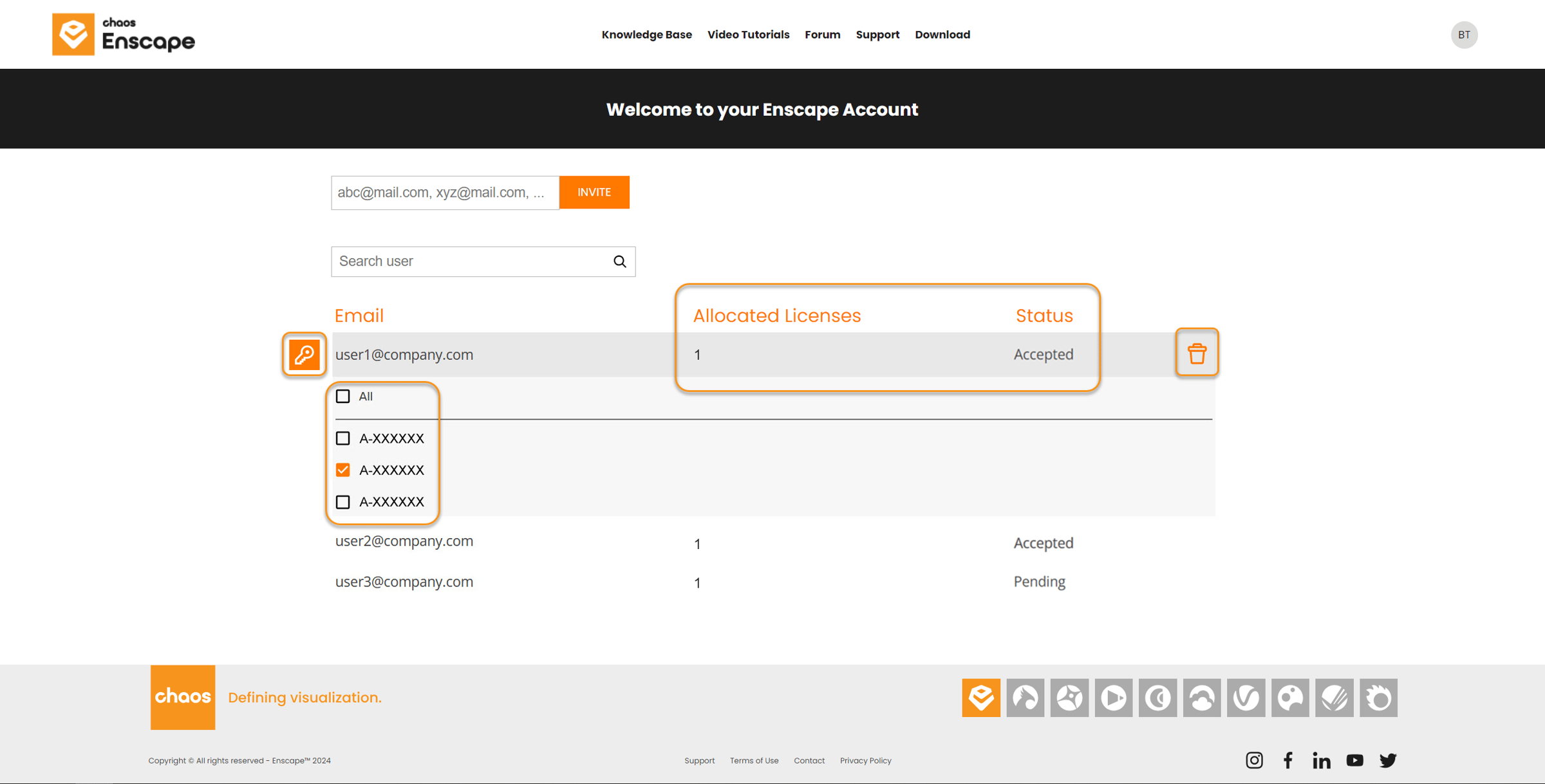The image size is (1545, 784).
Task: Check the All licenses checkbox
Action: coord(342,397)
